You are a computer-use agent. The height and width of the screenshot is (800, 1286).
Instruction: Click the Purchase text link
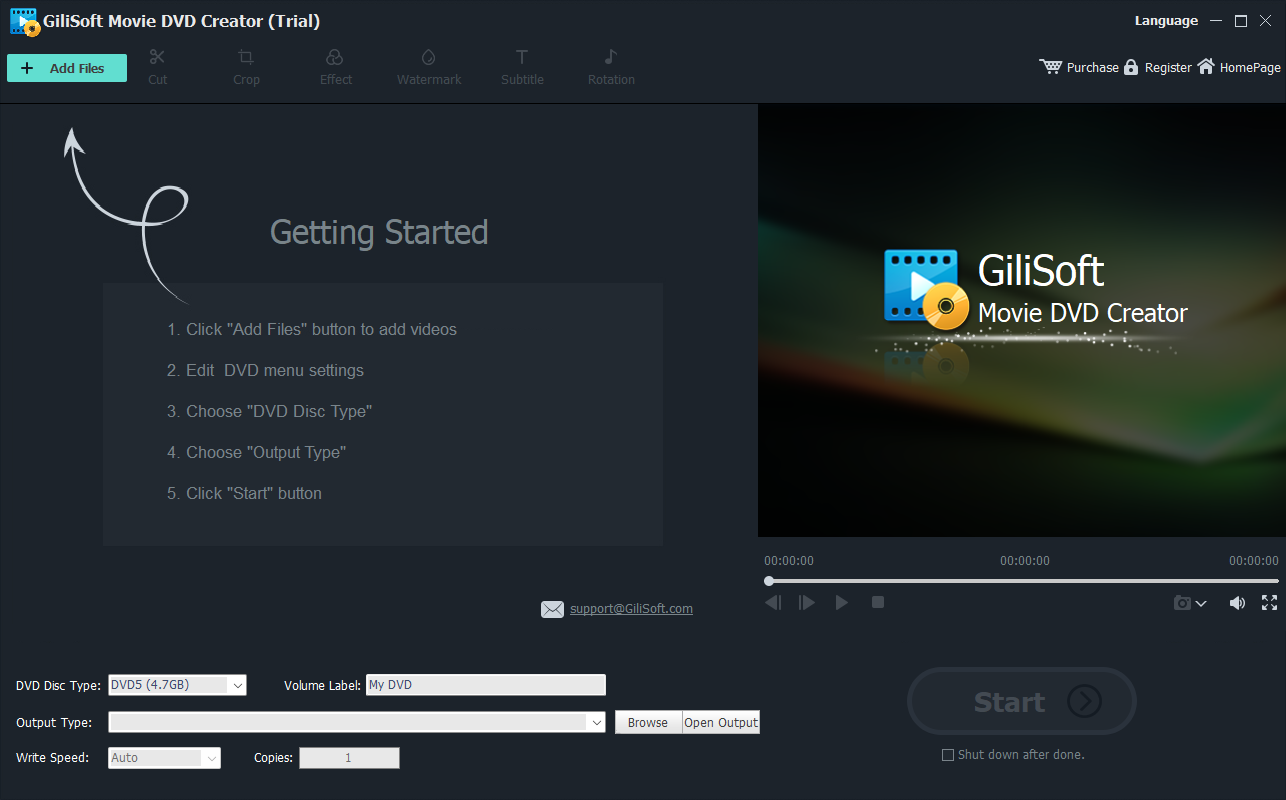[1093, 67]
